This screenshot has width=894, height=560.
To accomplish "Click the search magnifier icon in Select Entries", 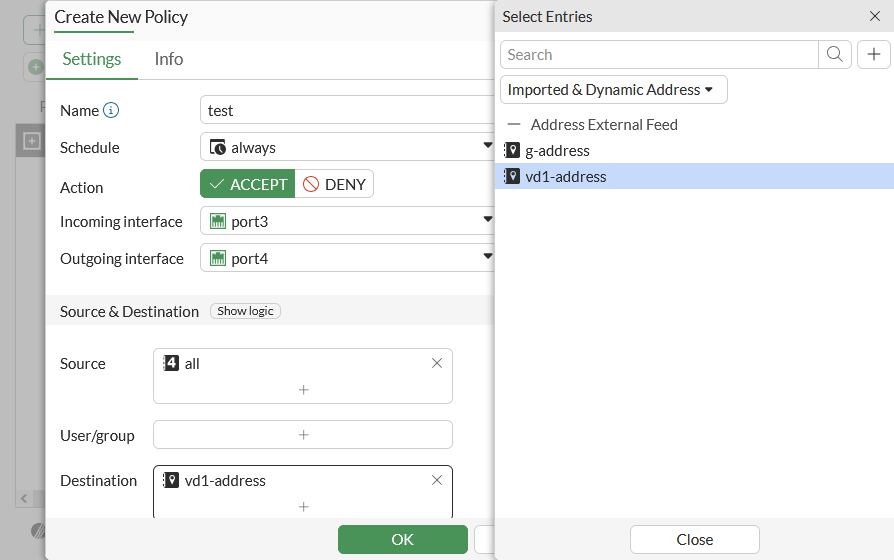I will click(x=835, y=55).
